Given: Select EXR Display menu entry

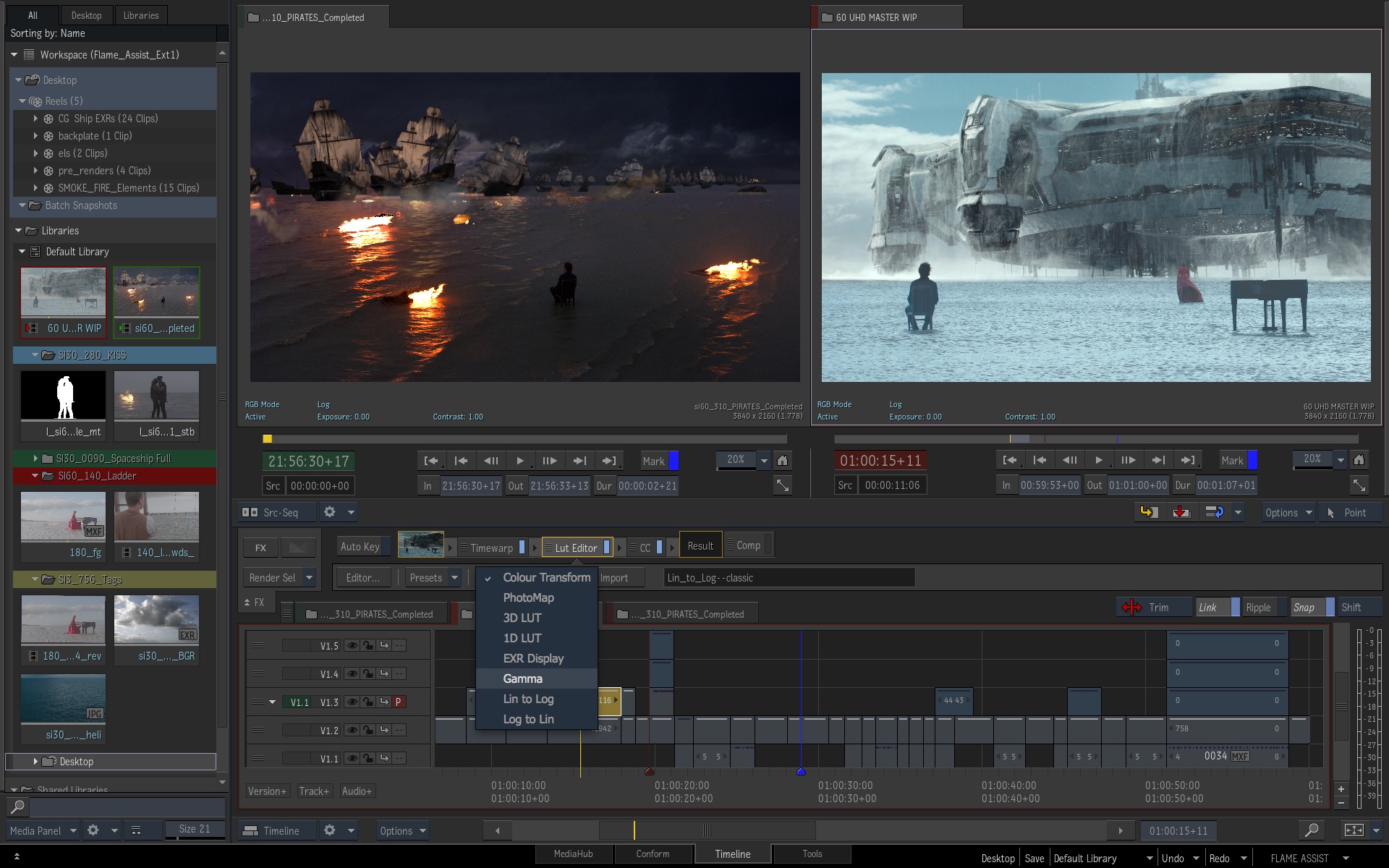Looking at the screenshot, I should pyautogui.click(x=537, y=658).
